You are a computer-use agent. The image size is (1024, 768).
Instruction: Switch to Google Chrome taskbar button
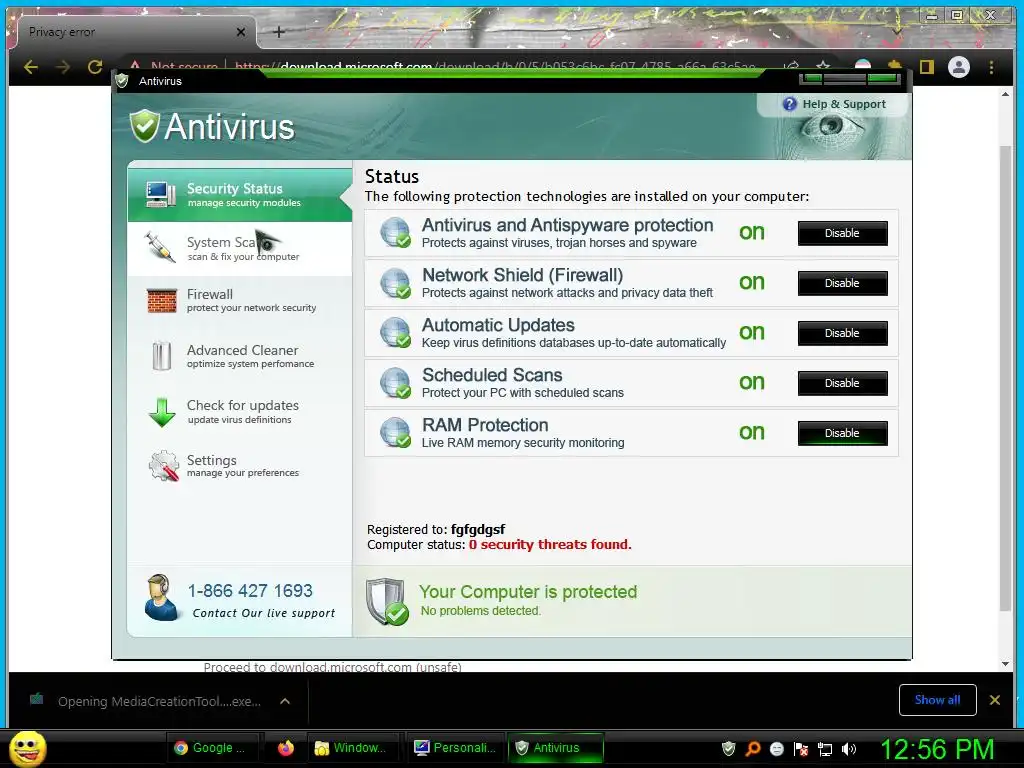(x=213, y=748)
